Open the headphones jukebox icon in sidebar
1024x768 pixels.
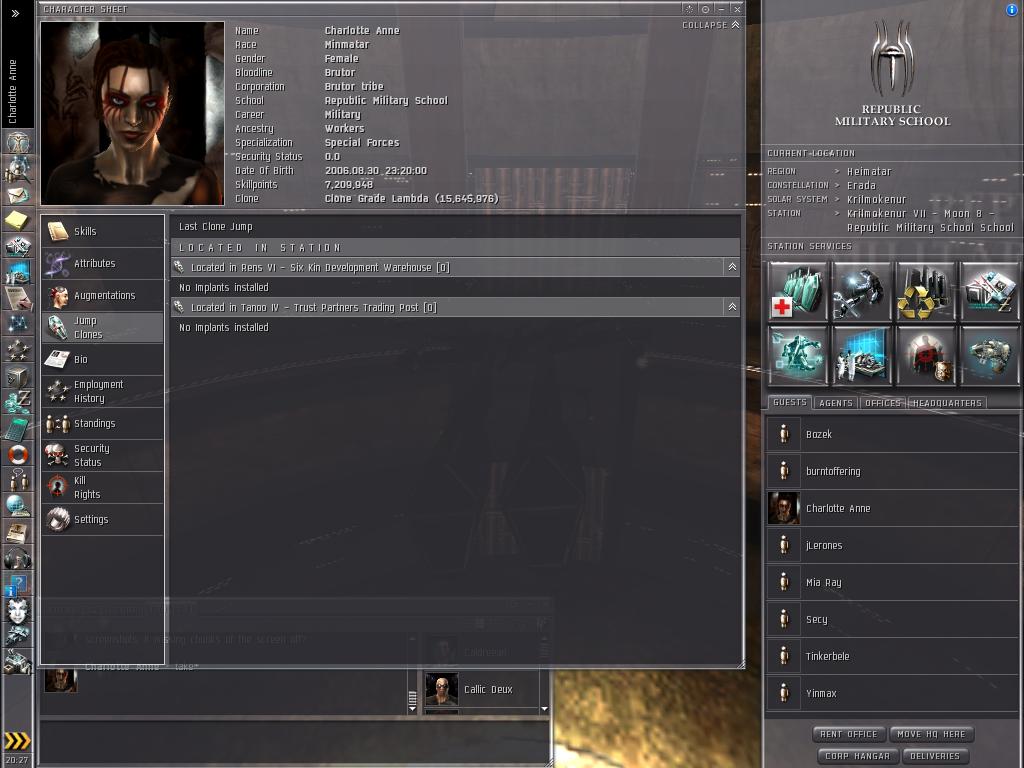(x=18, y=559)
